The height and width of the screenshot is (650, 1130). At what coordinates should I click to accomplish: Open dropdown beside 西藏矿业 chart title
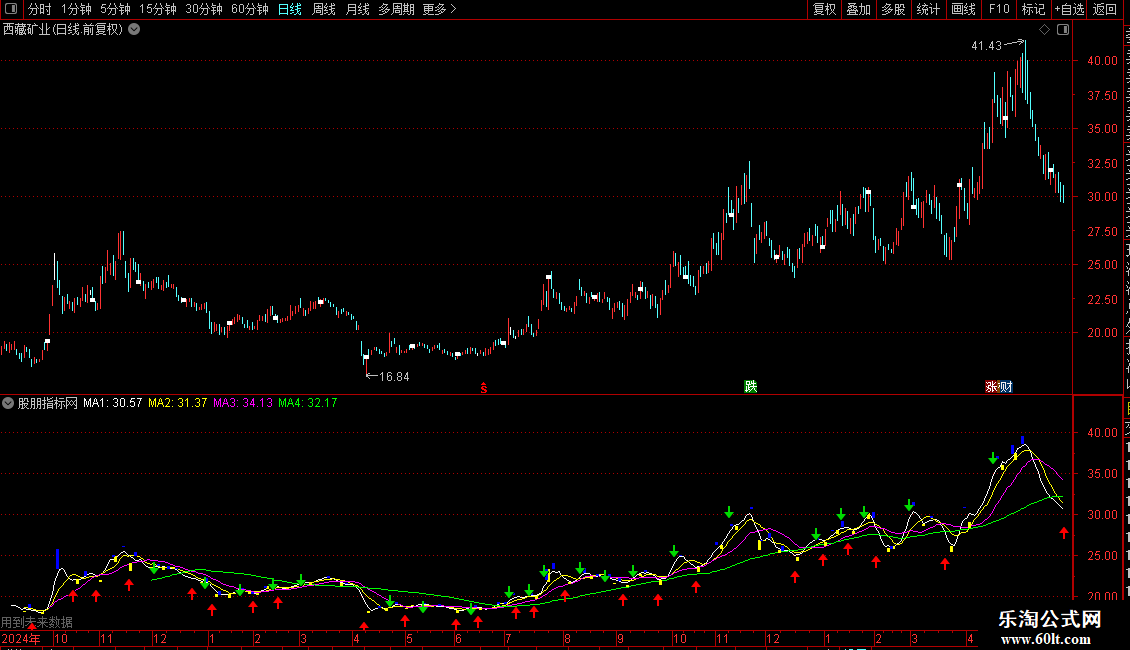pos(134,30)
